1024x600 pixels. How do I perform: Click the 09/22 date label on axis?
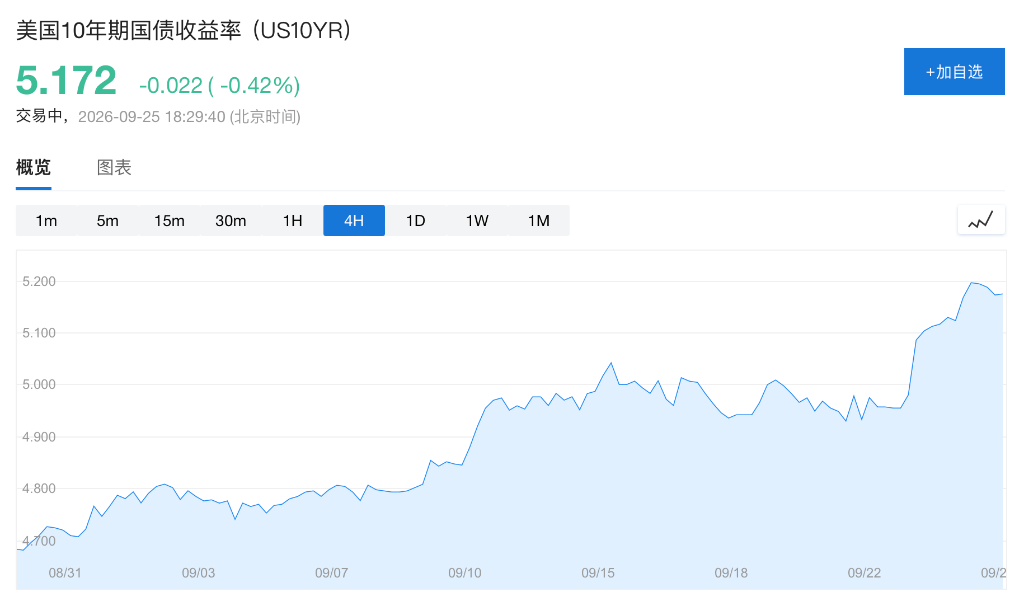(x=864, y=573)
